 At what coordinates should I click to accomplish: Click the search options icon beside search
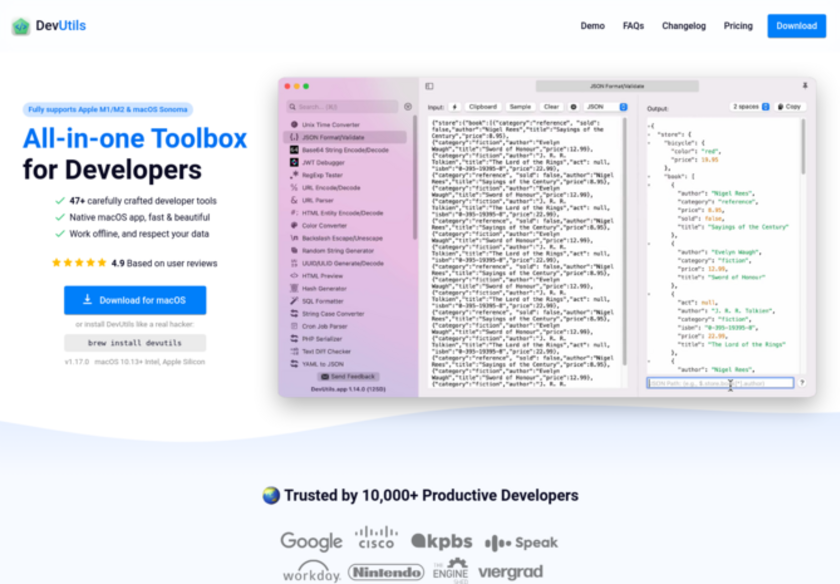(408, 107)
